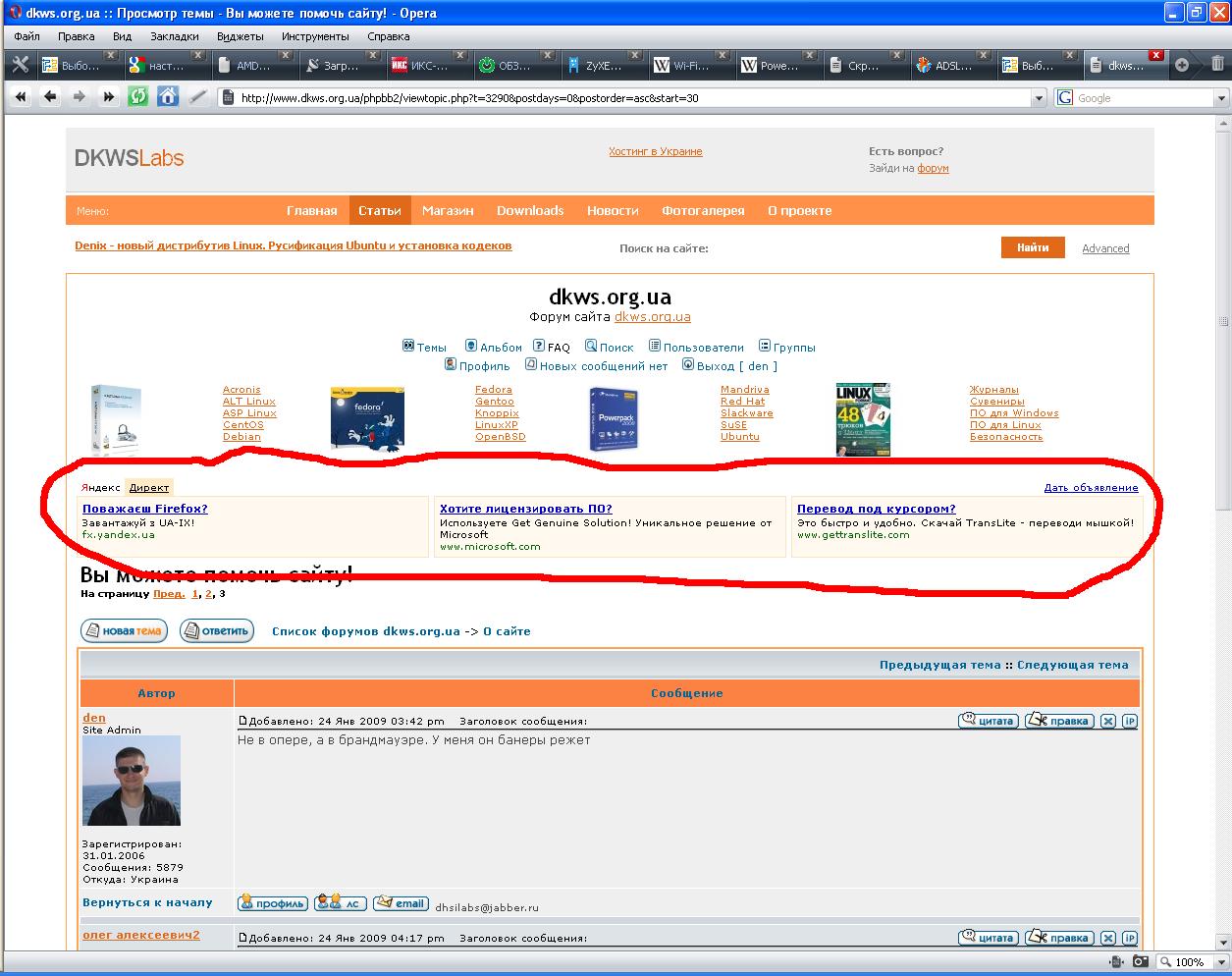Open the Виджеты menu

(240, 36)
